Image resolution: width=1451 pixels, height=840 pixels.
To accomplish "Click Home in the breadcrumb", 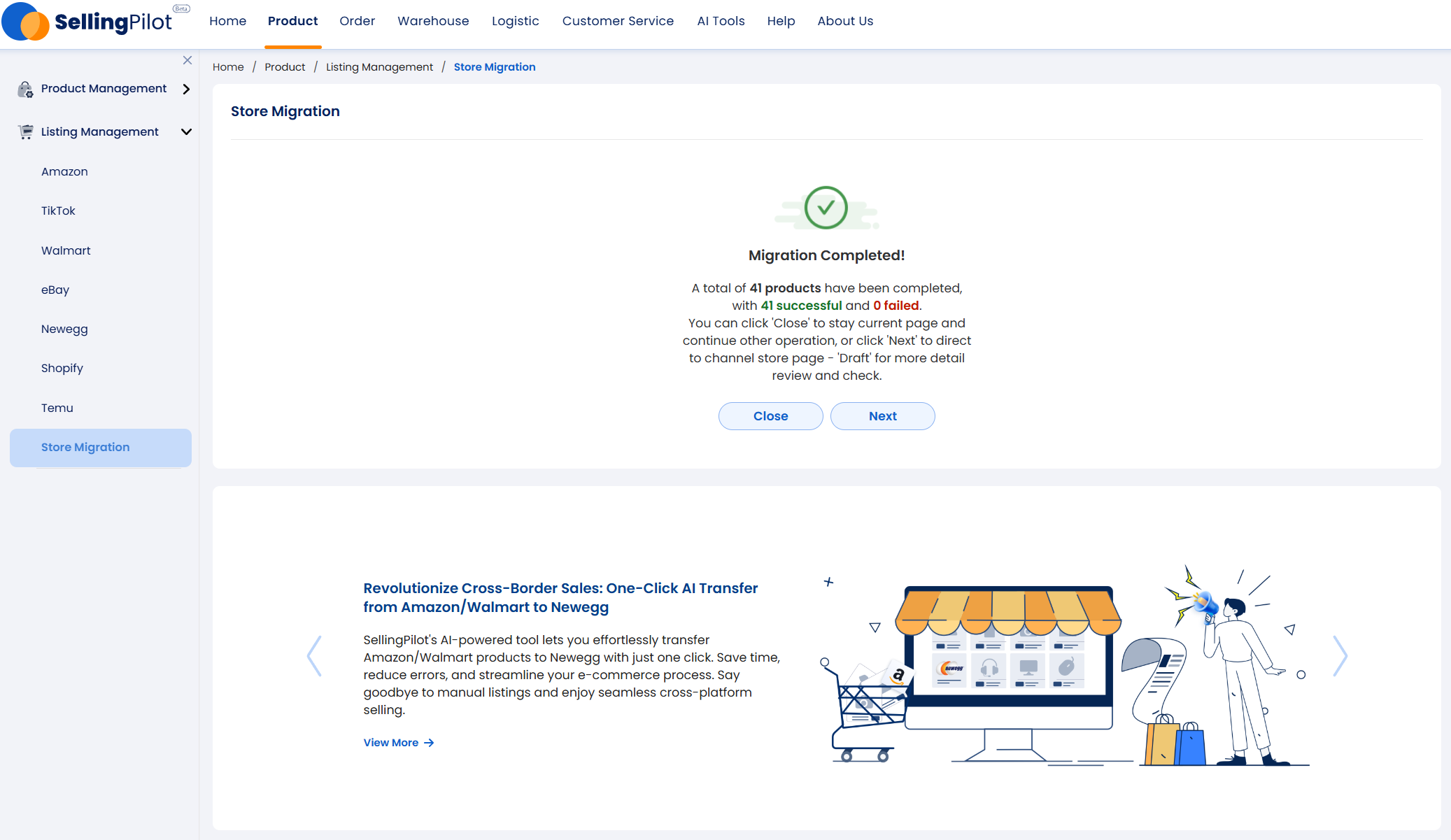I will tap(228, 67).
